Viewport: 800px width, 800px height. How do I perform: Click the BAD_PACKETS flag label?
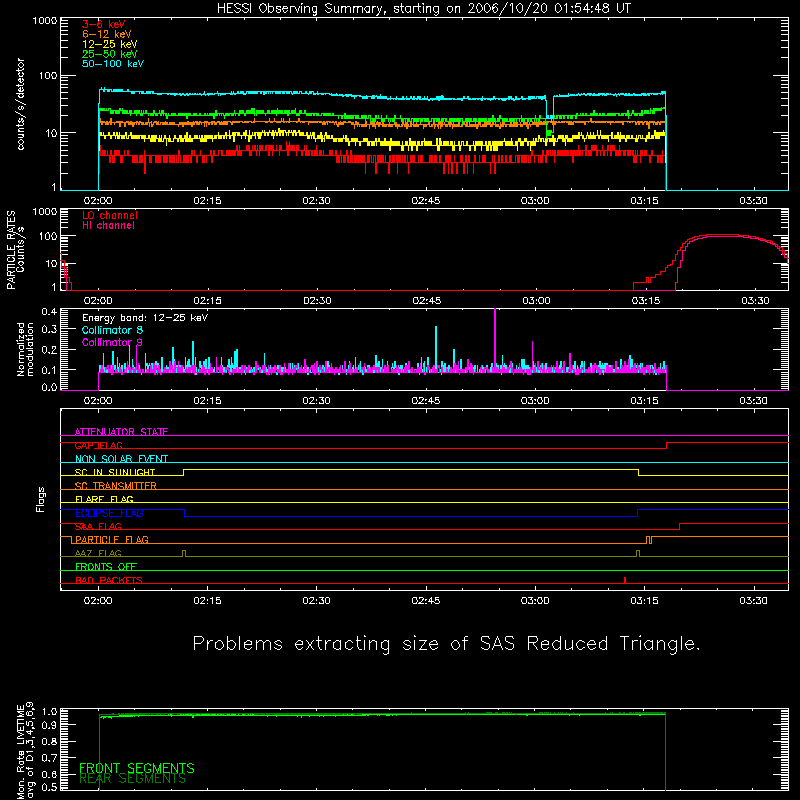(109, 580)
